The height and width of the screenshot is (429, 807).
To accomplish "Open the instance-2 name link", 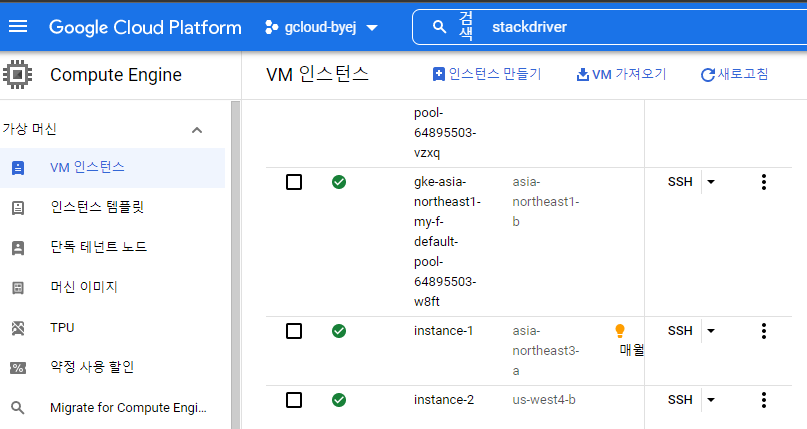I will (x=444, y=400).
